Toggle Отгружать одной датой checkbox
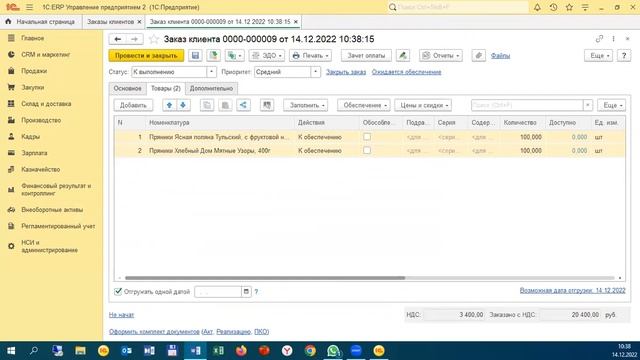The width and height of the screenshot is (640, 360). click(118, 291)
